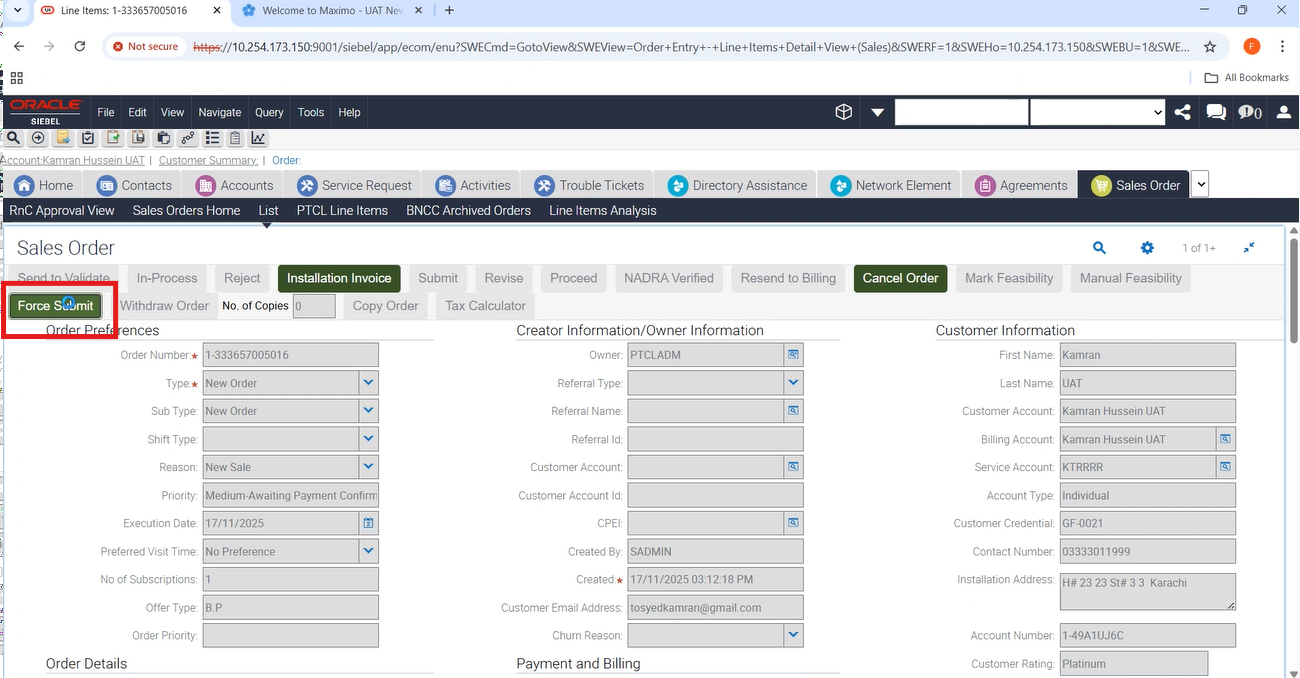Open the Customer Summary breadcrumb link

(208, 160)
